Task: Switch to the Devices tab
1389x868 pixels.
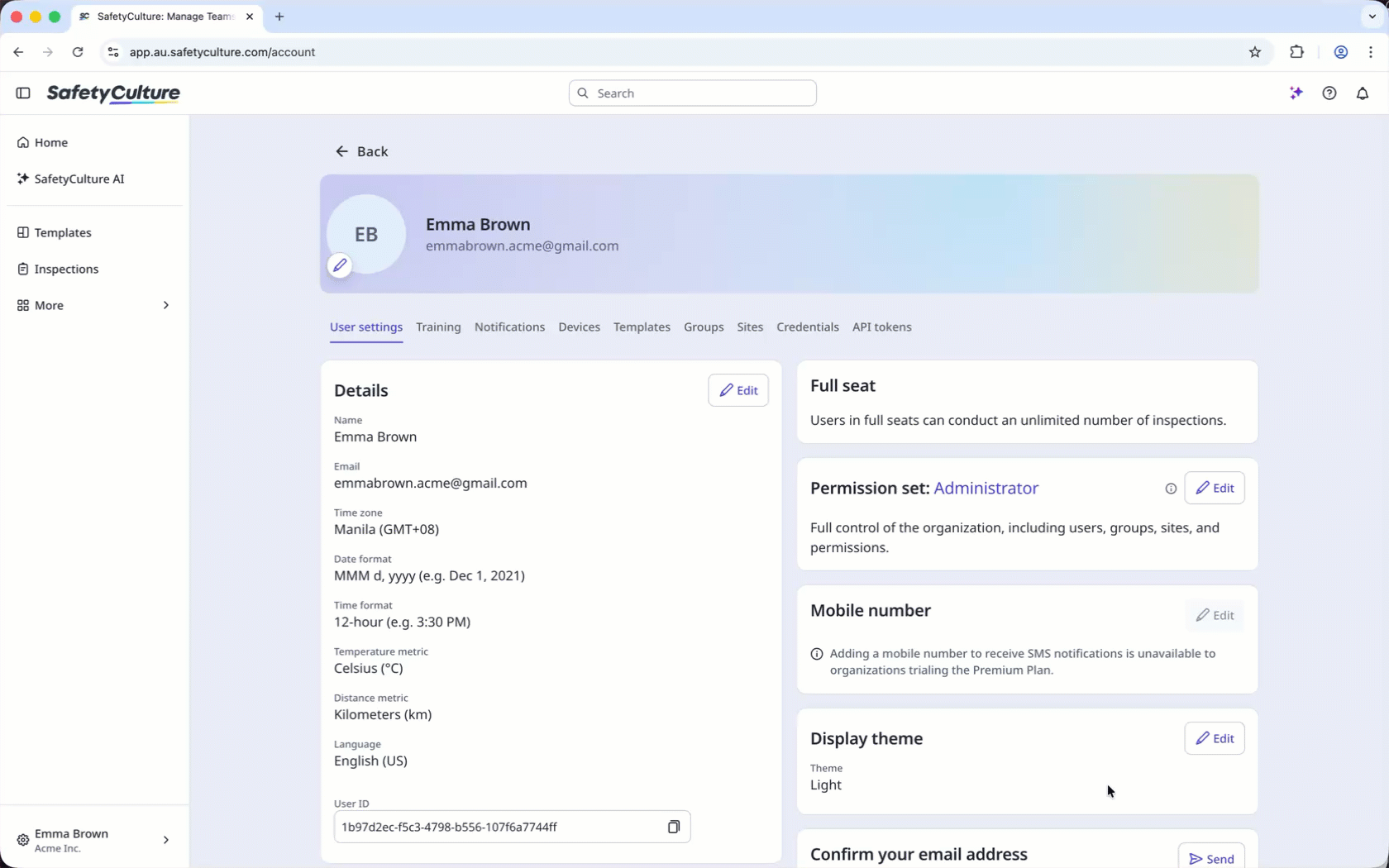Action: pyautogui.click(x=579, y=327)
